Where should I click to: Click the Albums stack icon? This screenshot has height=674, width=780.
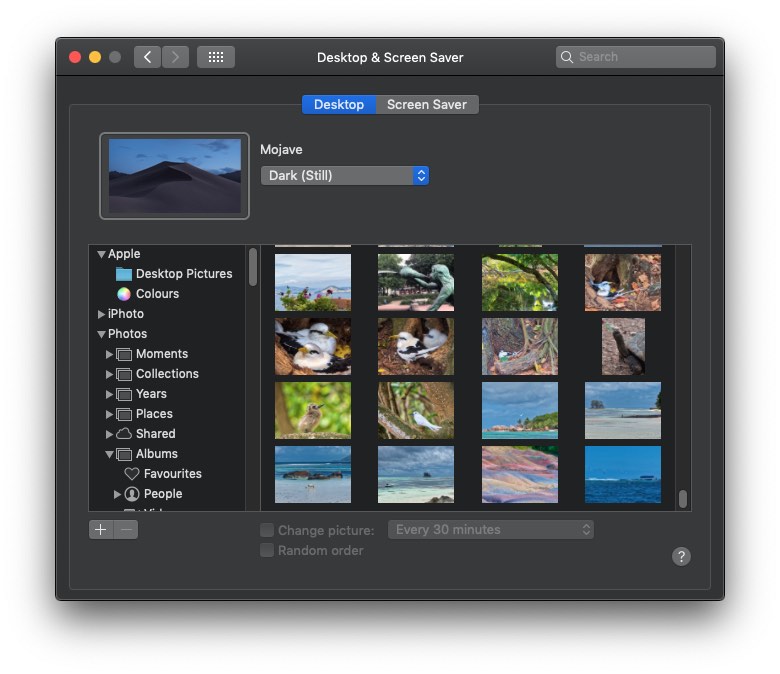coord(124,454)
